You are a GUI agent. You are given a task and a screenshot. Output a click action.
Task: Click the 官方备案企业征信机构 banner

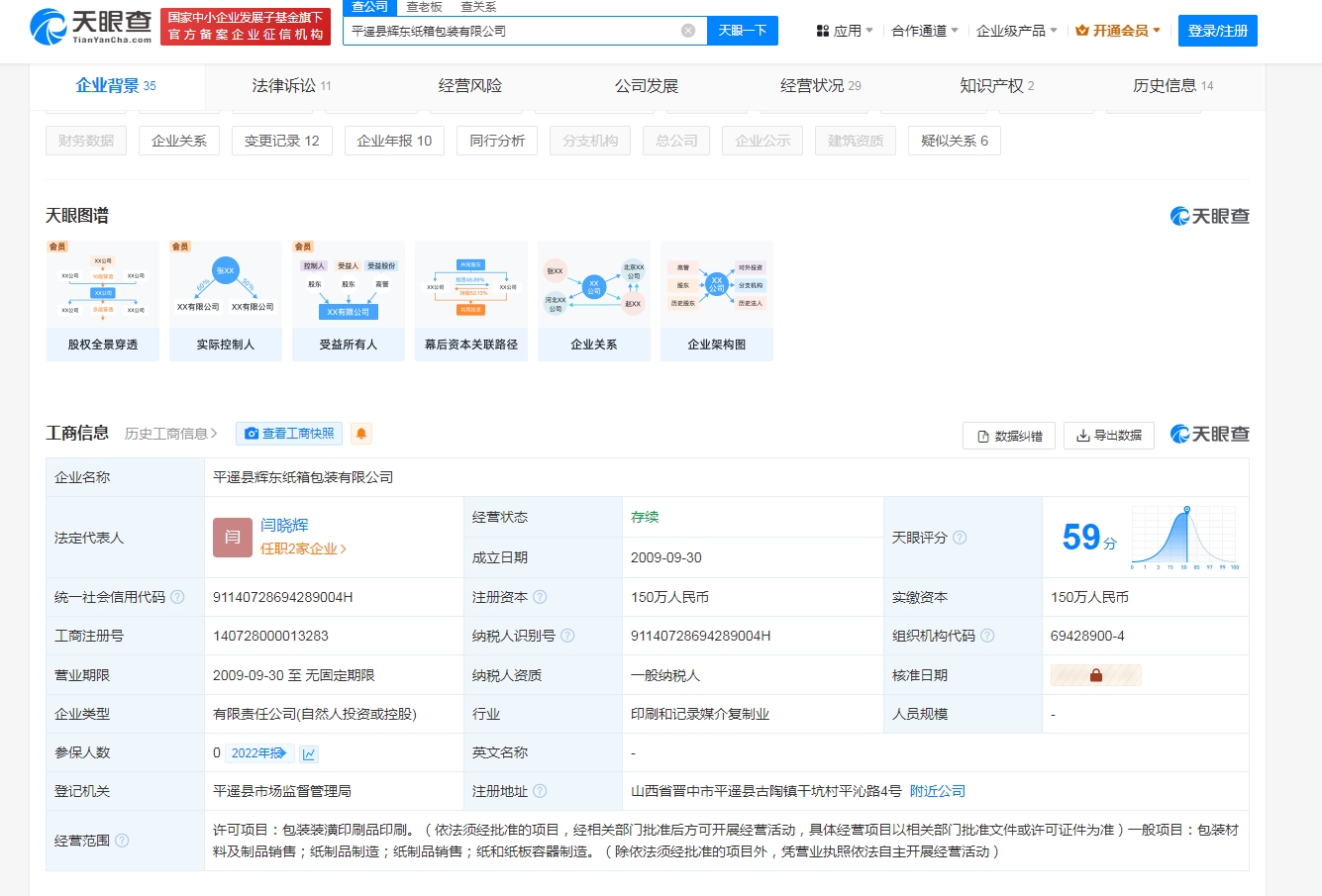click(246, 27)
